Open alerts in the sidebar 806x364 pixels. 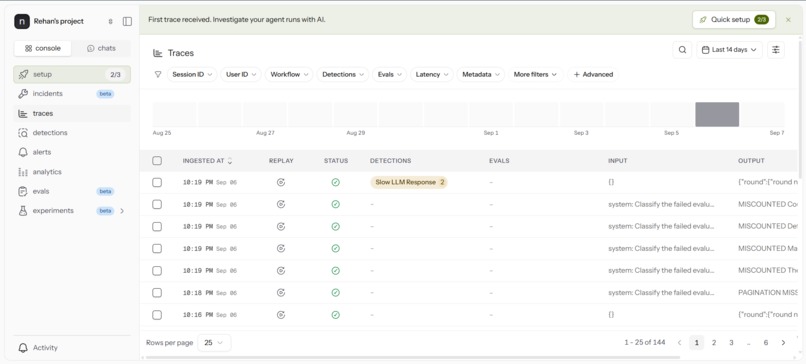72,152
